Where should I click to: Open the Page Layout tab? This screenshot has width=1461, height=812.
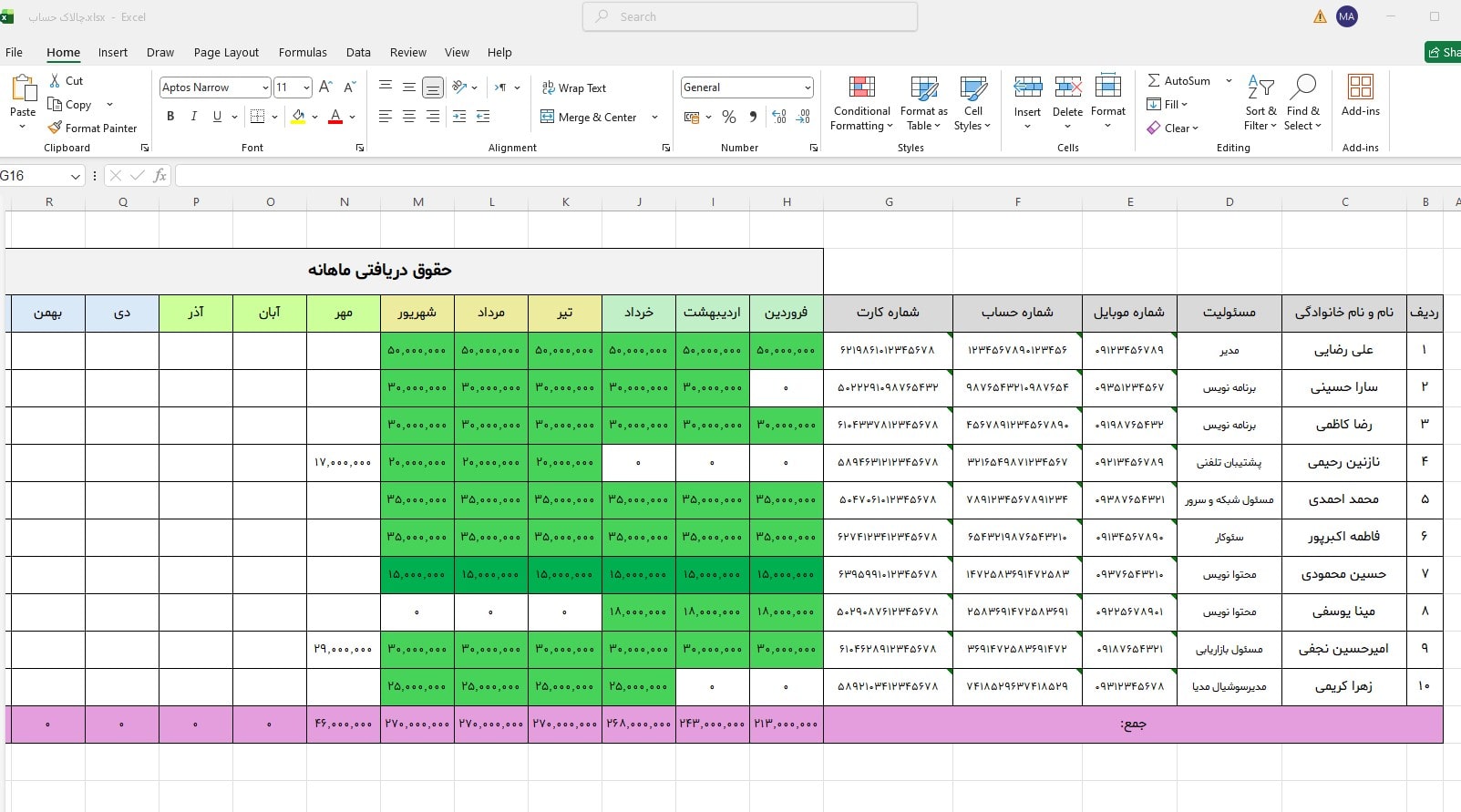click(x=226, y=53)
